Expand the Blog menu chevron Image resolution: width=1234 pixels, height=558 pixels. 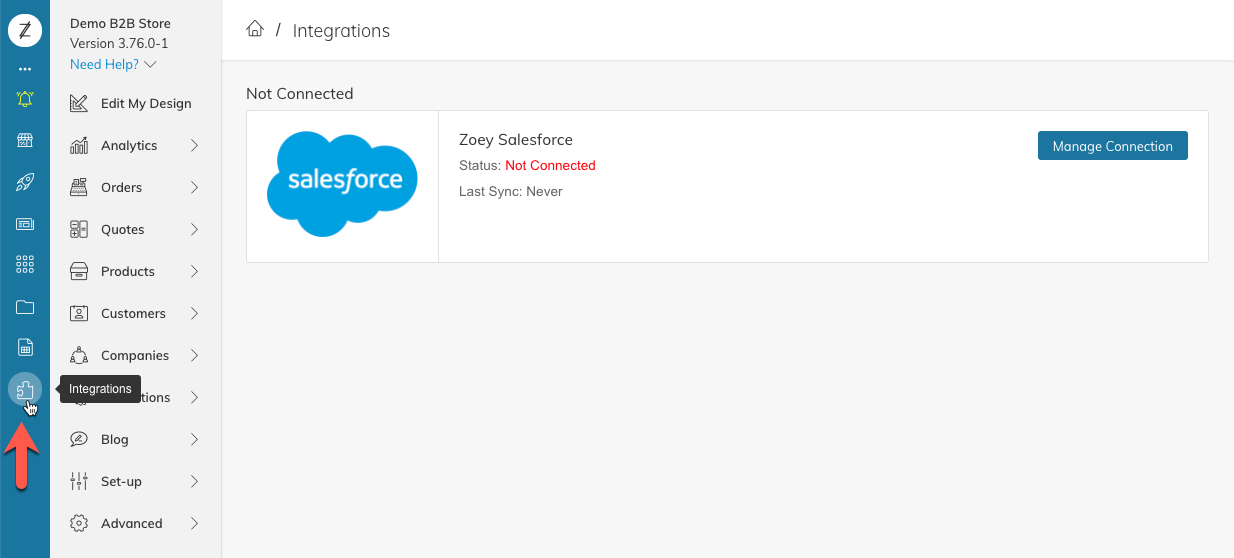(194, 439)
